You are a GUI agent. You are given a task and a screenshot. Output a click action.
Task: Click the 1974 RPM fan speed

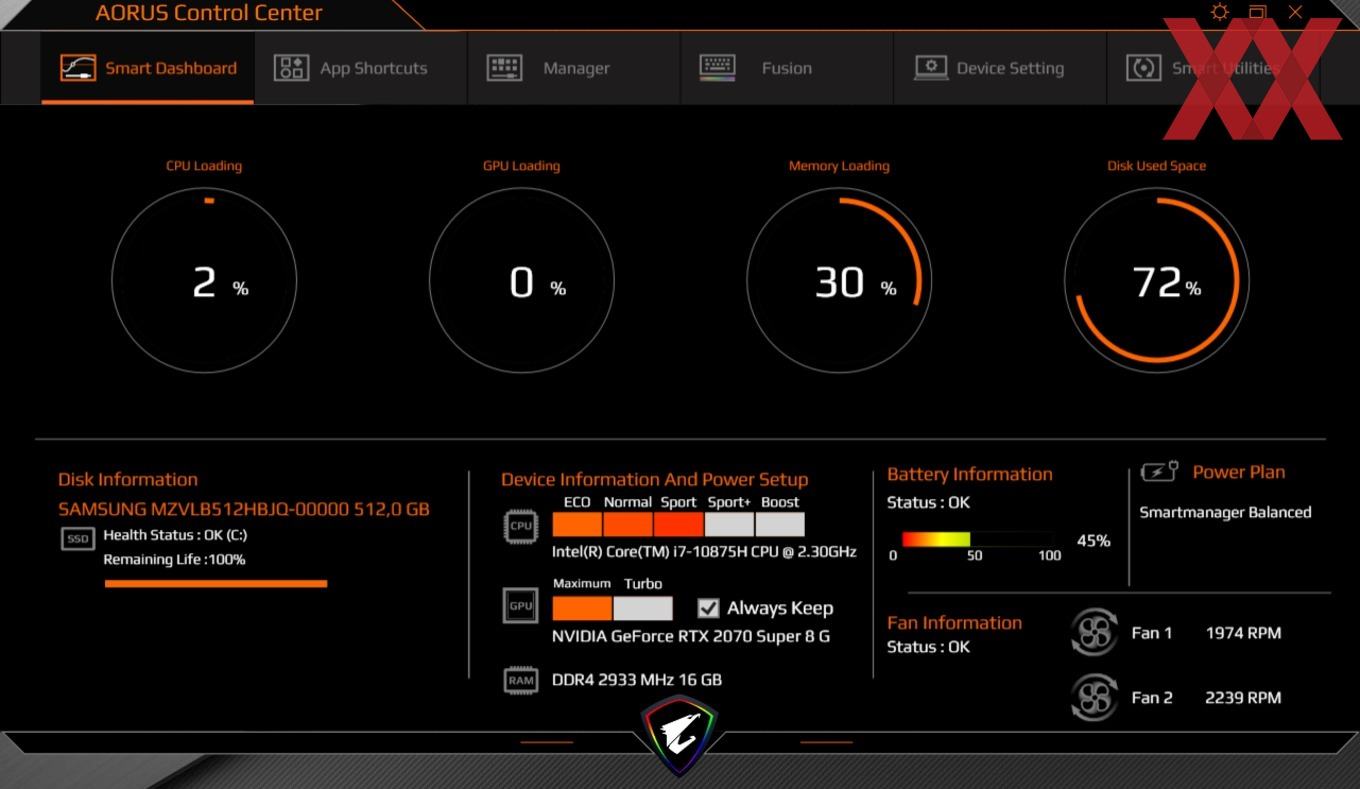pos(1243,633)
